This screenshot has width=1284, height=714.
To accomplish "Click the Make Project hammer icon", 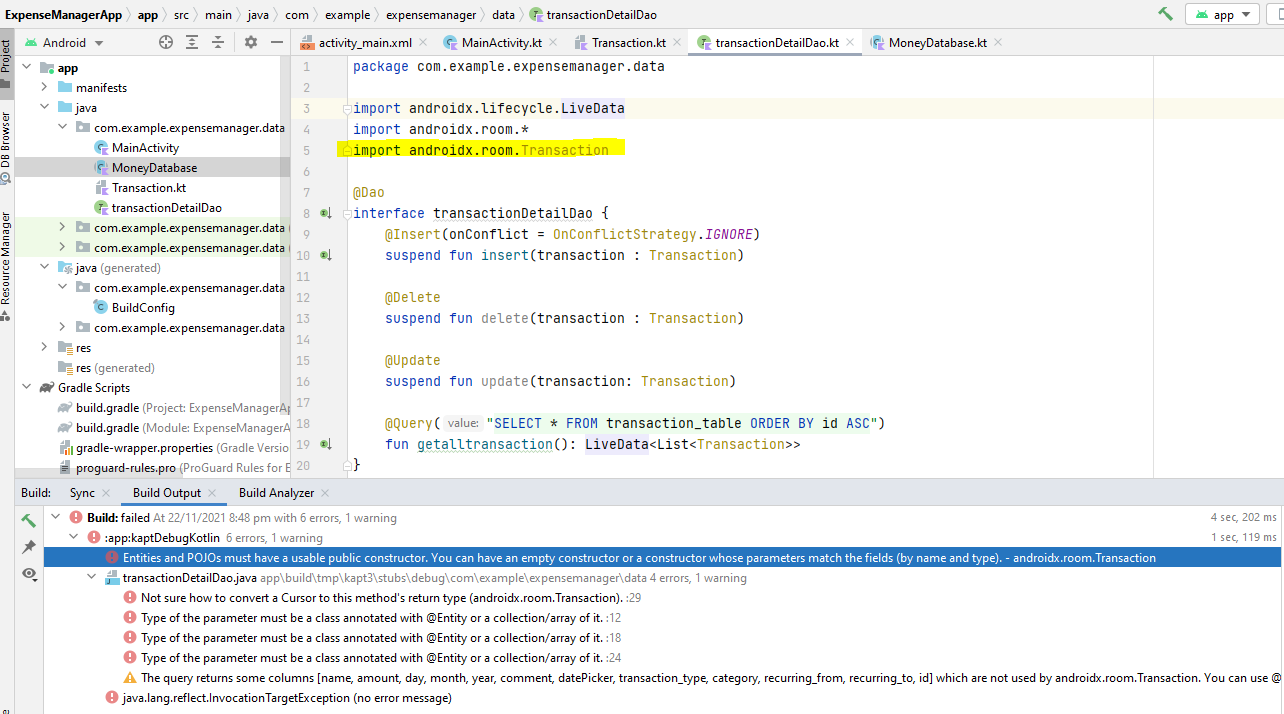I will [1165, 15].
